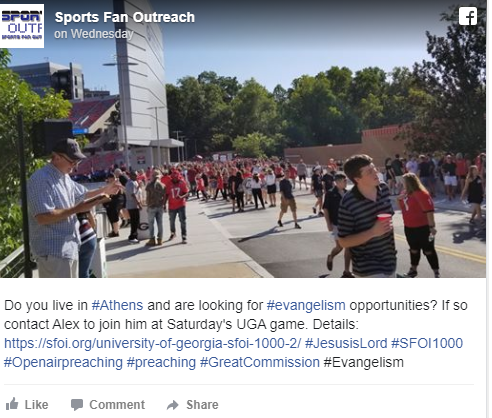Open the Sports Fan Outreach page name
The width and height of the screenshot is (492, 418).
point(125,17)
